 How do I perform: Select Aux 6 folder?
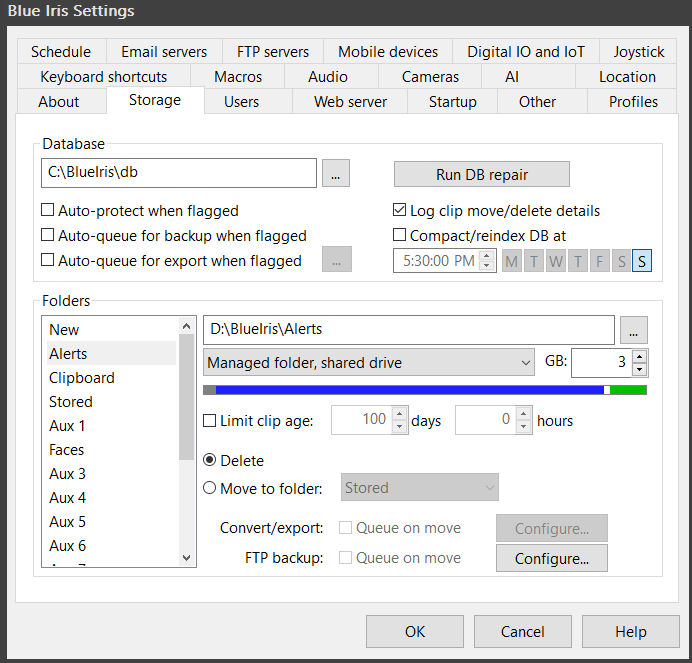coord(111,546)
